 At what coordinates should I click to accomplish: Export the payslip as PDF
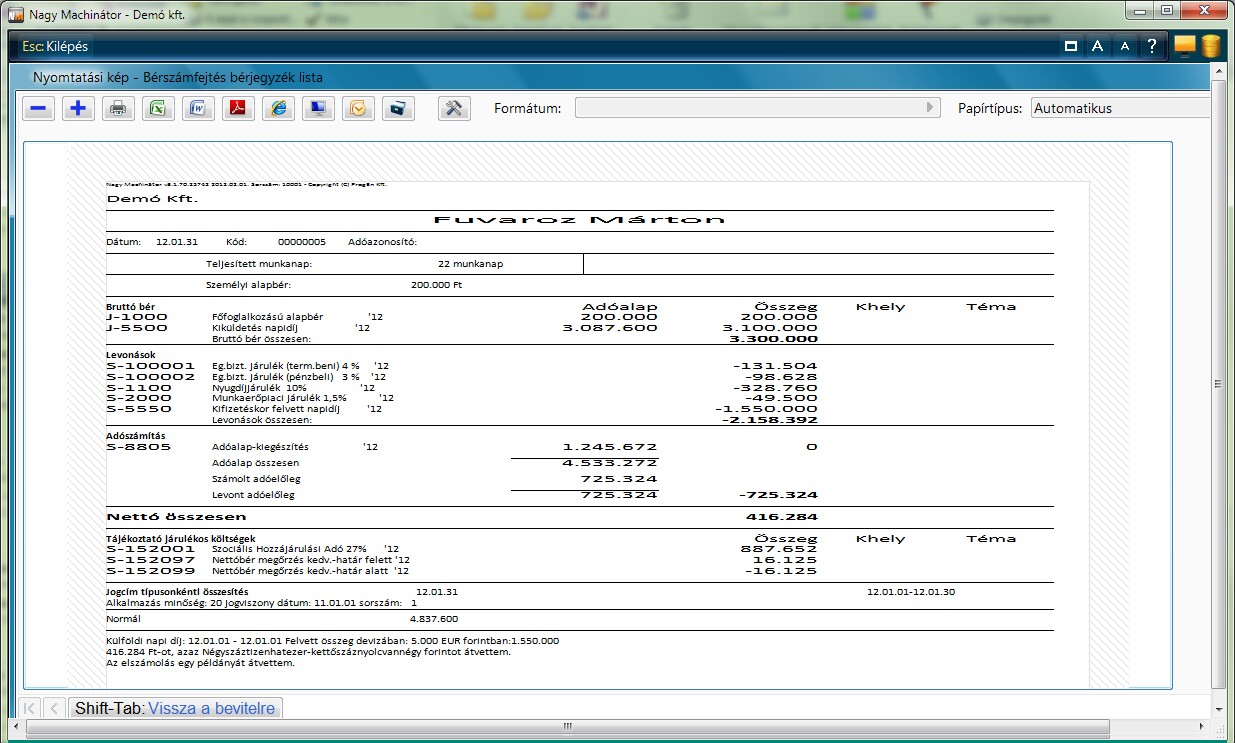(x=238, y=109)
